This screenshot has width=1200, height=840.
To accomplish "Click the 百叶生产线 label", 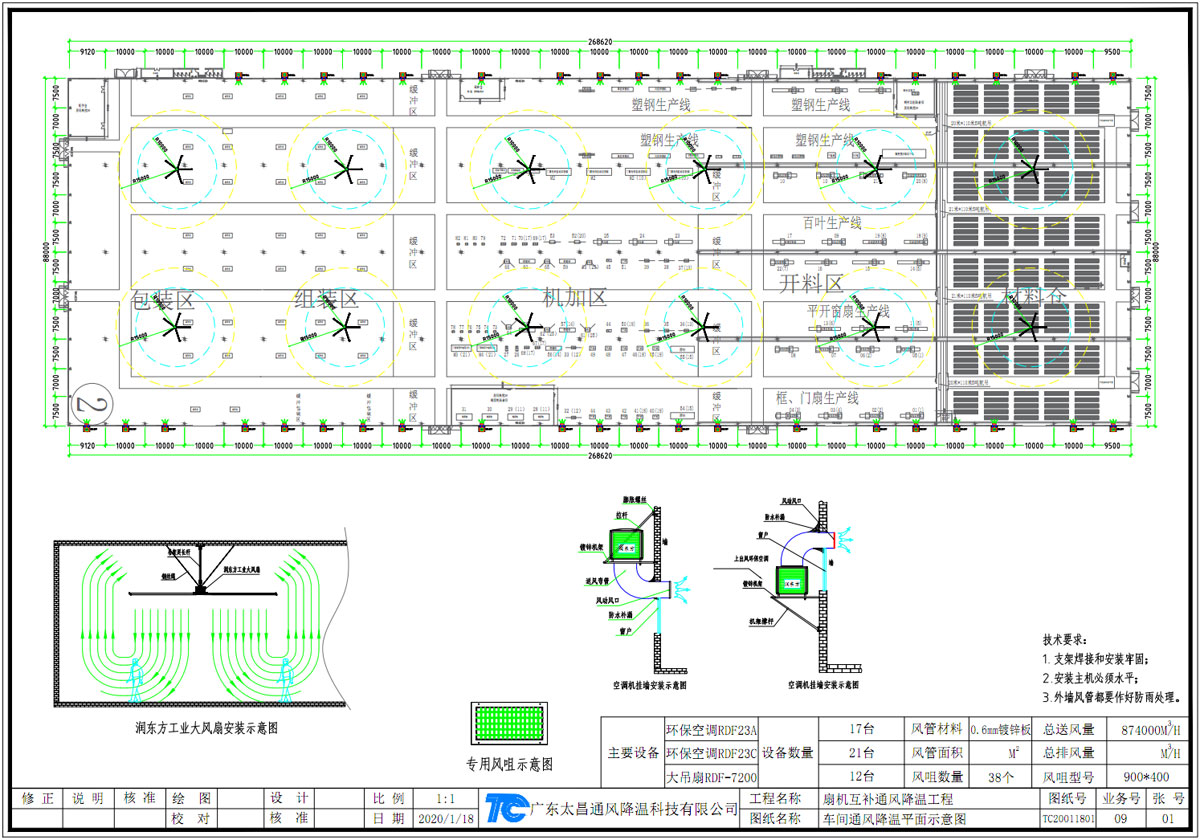I will pos(831,223).
